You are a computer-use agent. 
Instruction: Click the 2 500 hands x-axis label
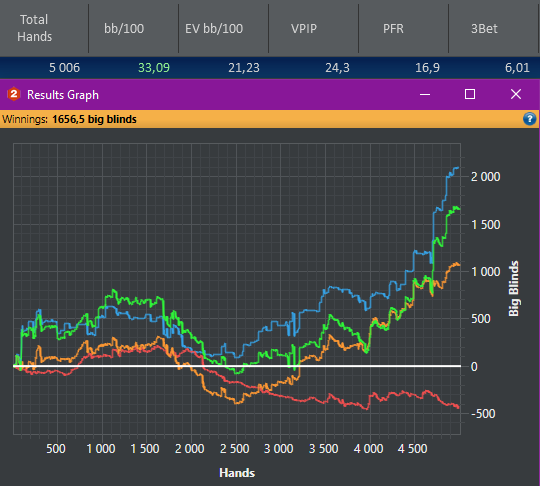coord(235,449)
